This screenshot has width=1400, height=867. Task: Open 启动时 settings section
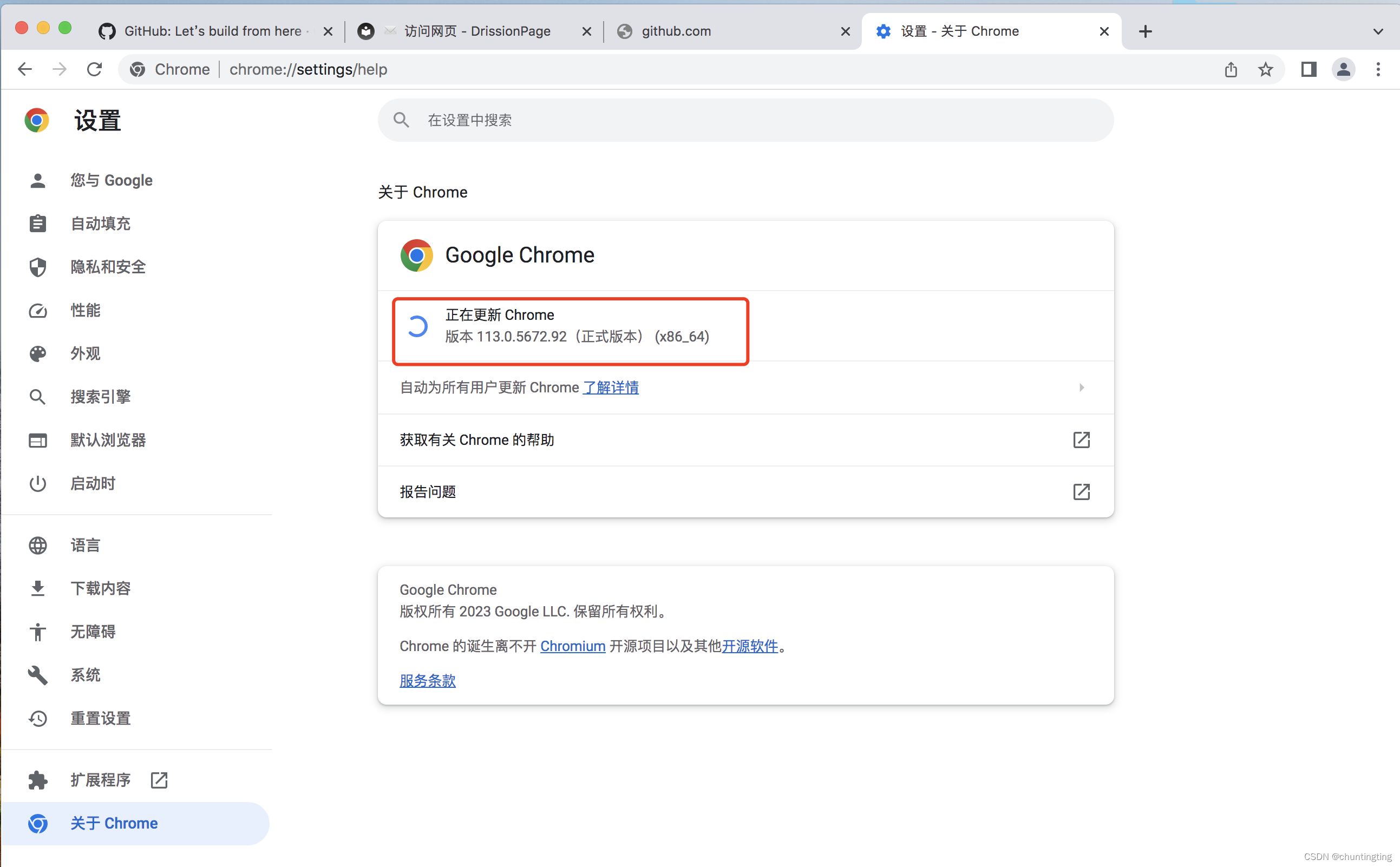coord(93,483)
